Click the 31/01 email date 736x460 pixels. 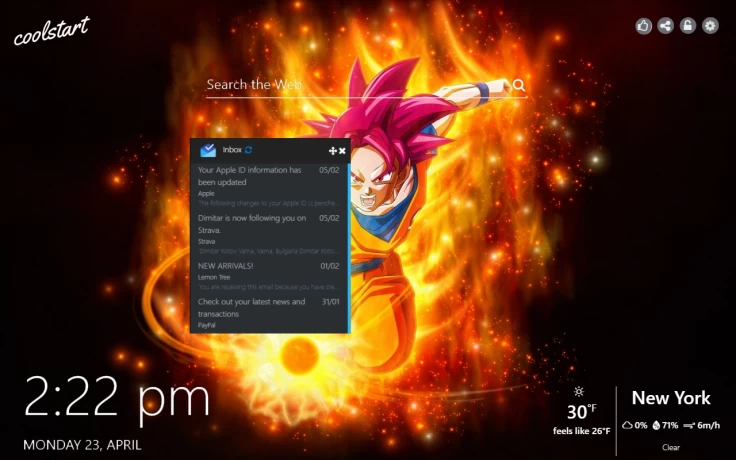(x=330, y=301)
